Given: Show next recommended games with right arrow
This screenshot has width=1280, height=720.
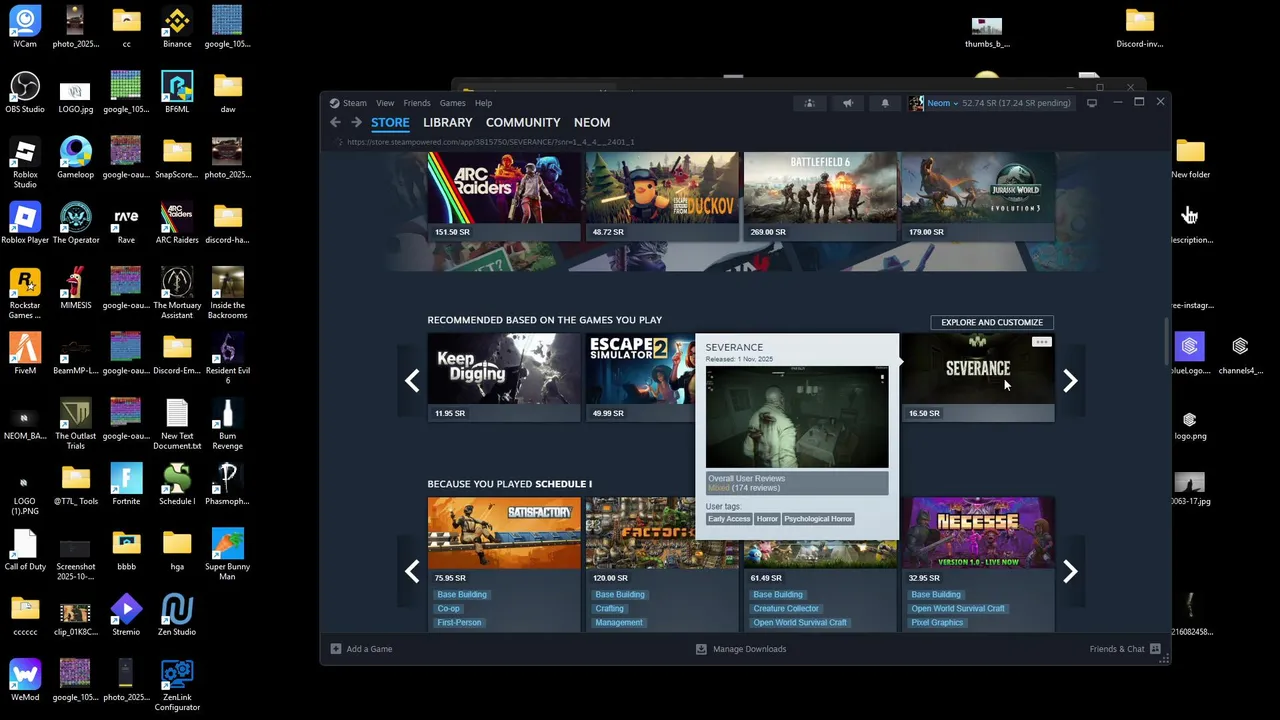Looking at the screenshot, I should [x=1070, y=381].
